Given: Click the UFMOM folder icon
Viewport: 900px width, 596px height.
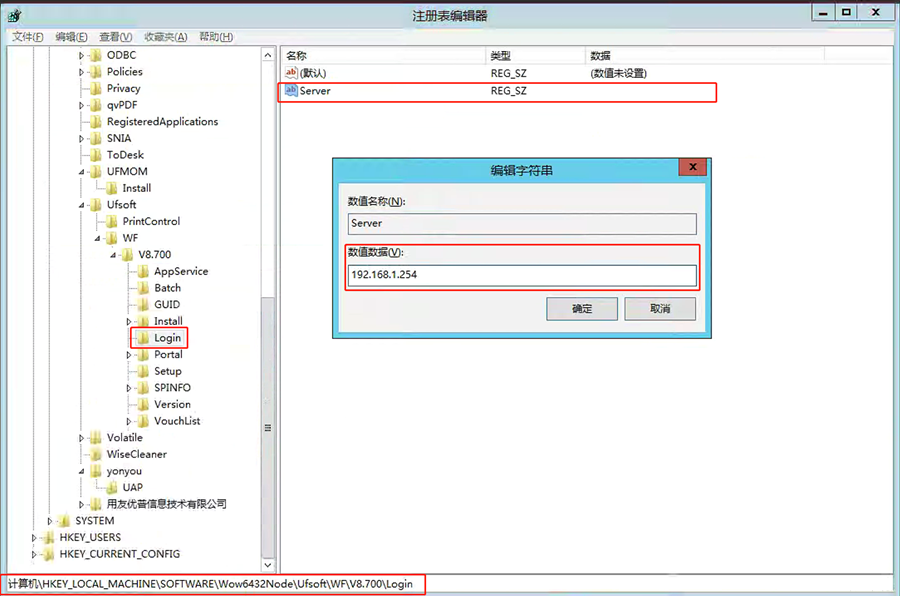Looking at the screenshot, I should click(x=96, y=172).
